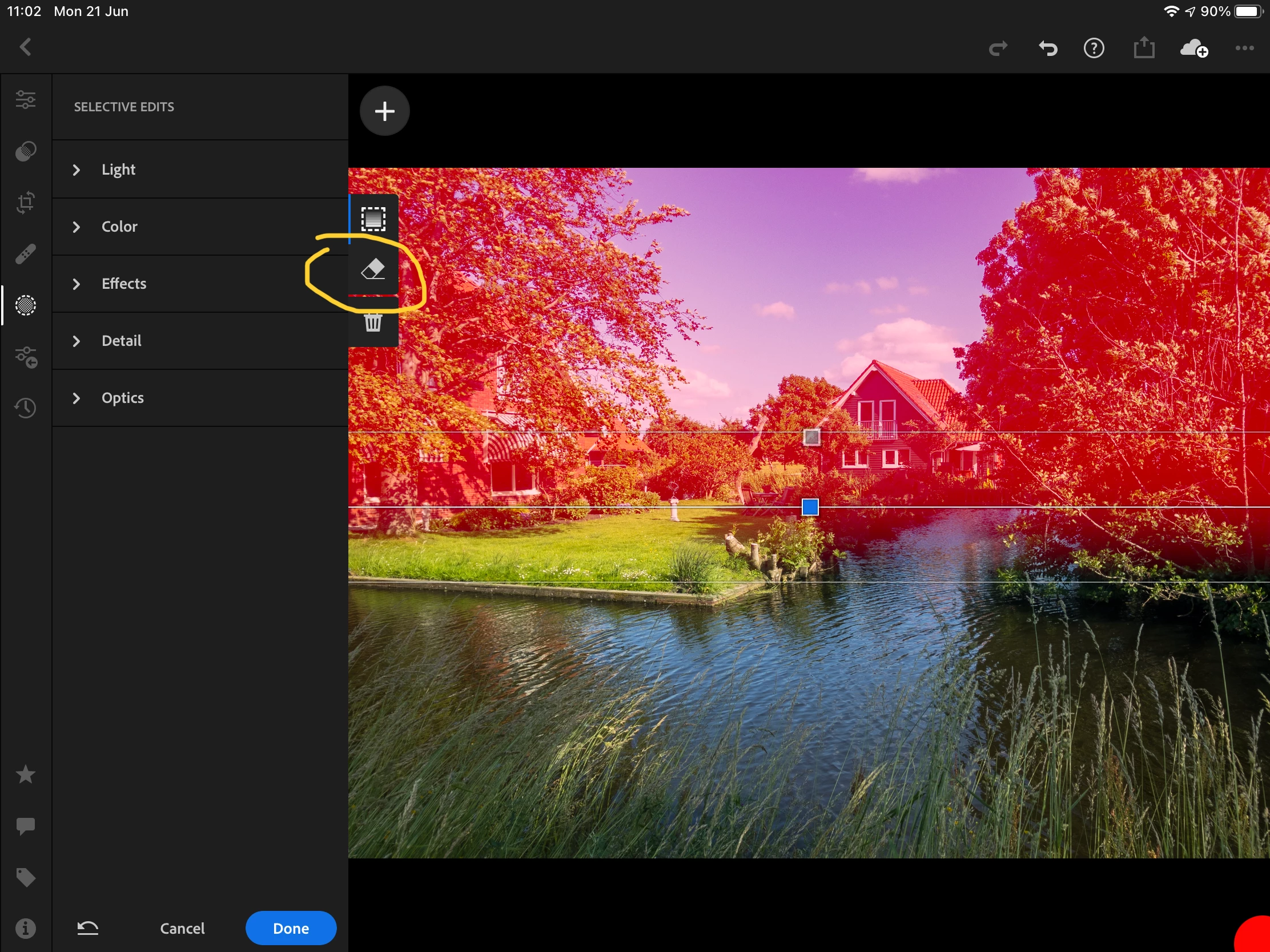Open the Detail adjustments group
Image resolution: width=1270 pixels, height=952 pixels.
point(121,341)
